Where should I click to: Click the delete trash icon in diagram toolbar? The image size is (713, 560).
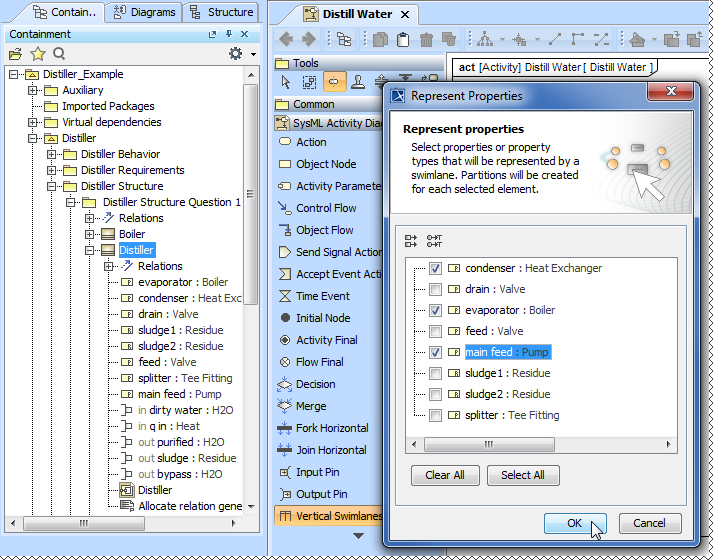(x=426, y=40)
